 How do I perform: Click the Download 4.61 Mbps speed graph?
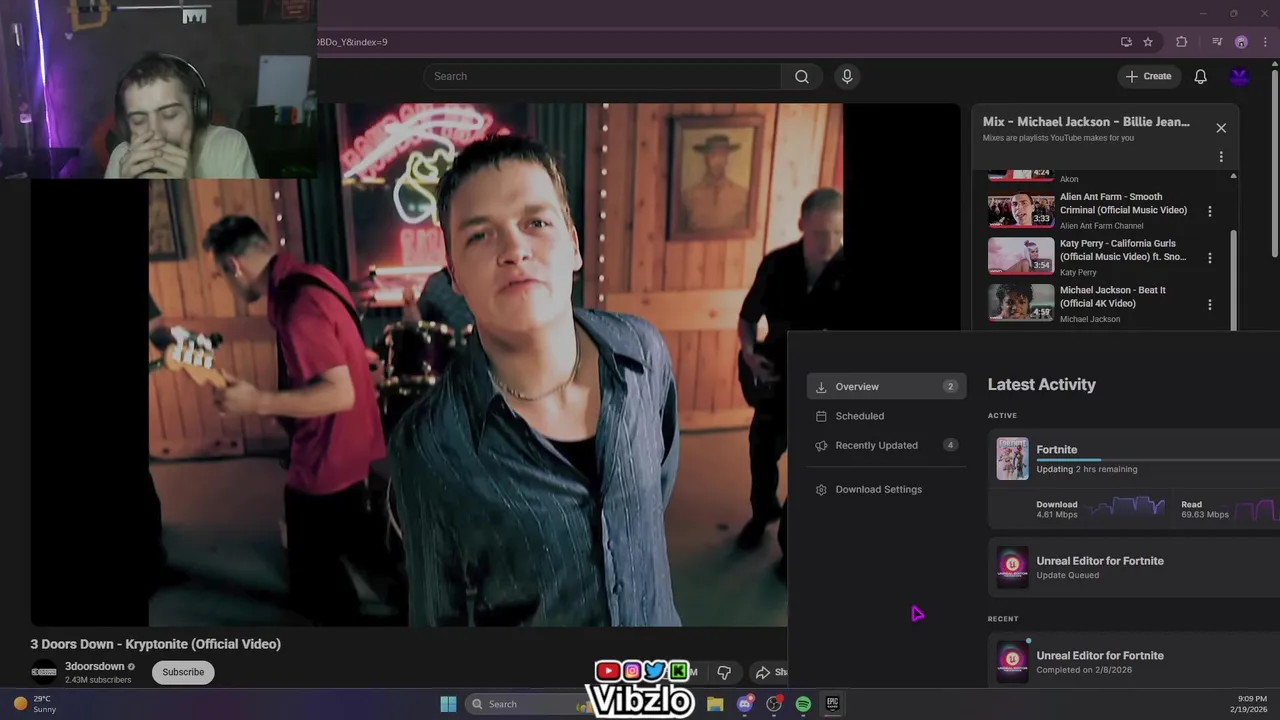click(1125, 508)
